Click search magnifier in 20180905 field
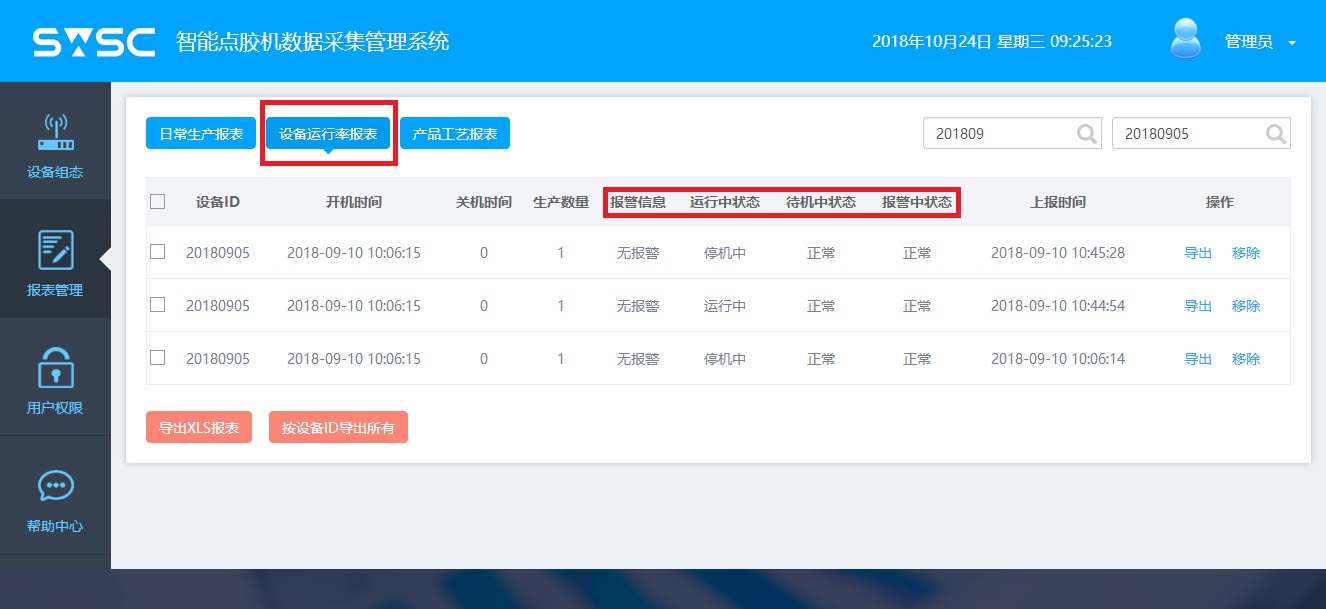This screenshot has width=1326, height=609. (x=1275, y=133)
